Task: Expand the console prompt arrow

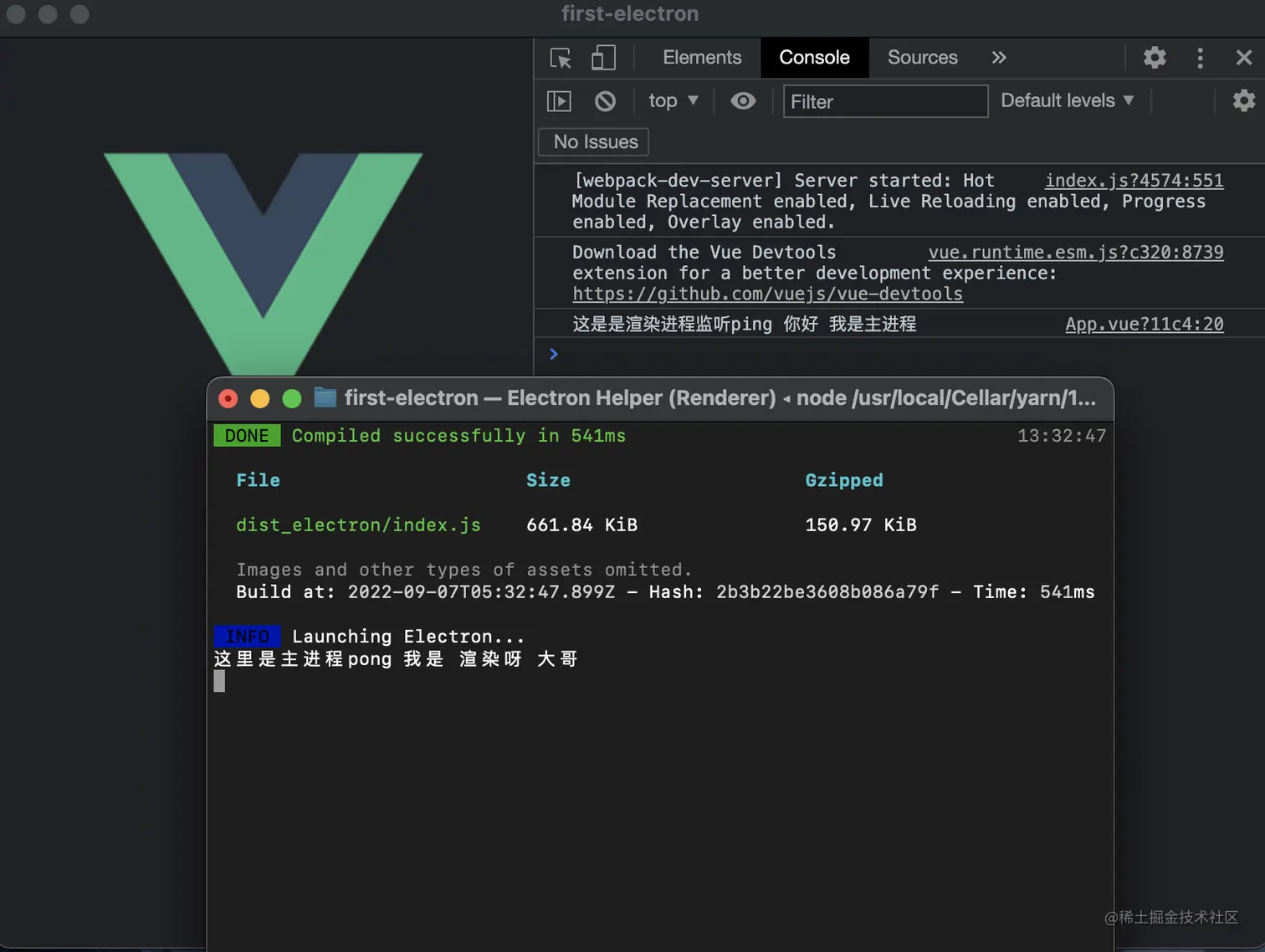Action: [x=553, y=354]
